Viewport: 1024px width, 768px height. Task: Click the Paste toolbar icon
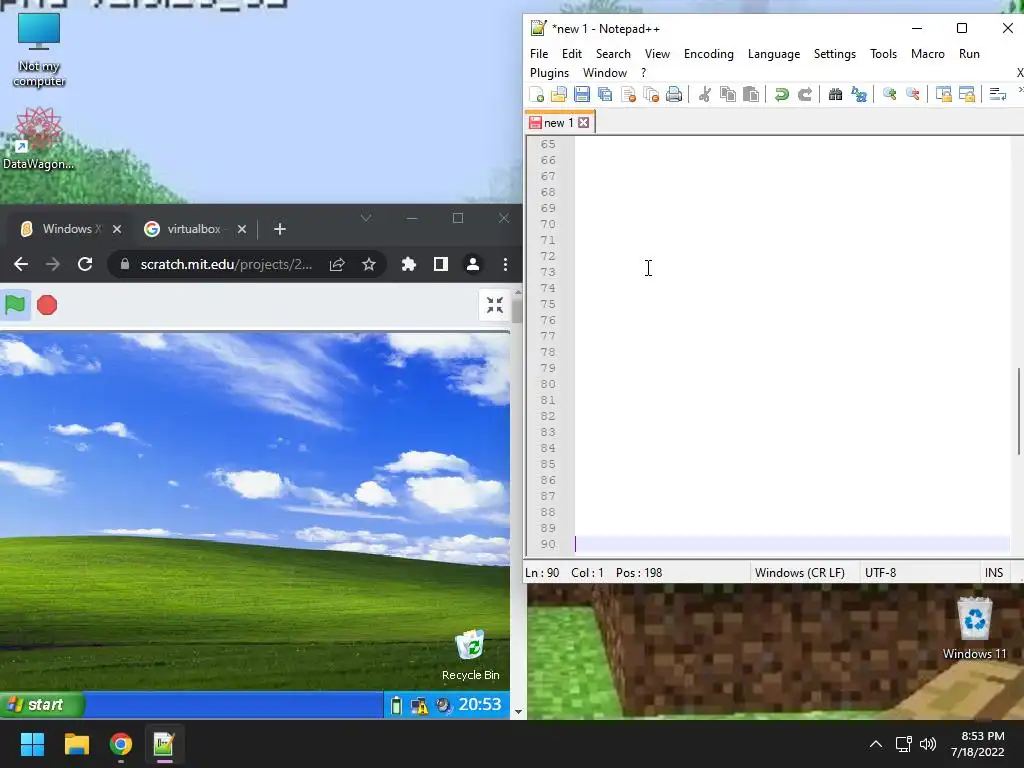(751, 94)
